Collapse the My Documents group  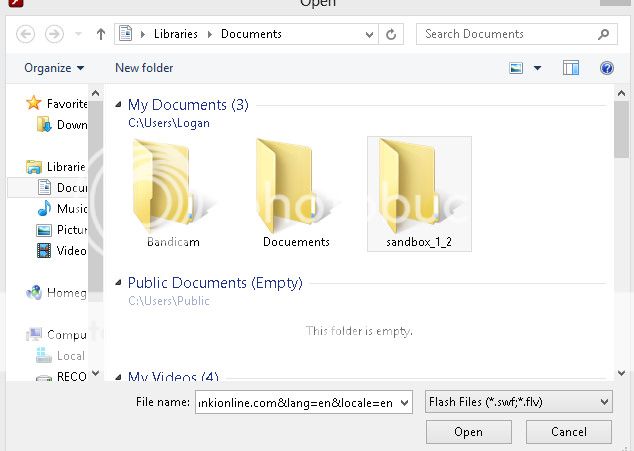[120, 105]
